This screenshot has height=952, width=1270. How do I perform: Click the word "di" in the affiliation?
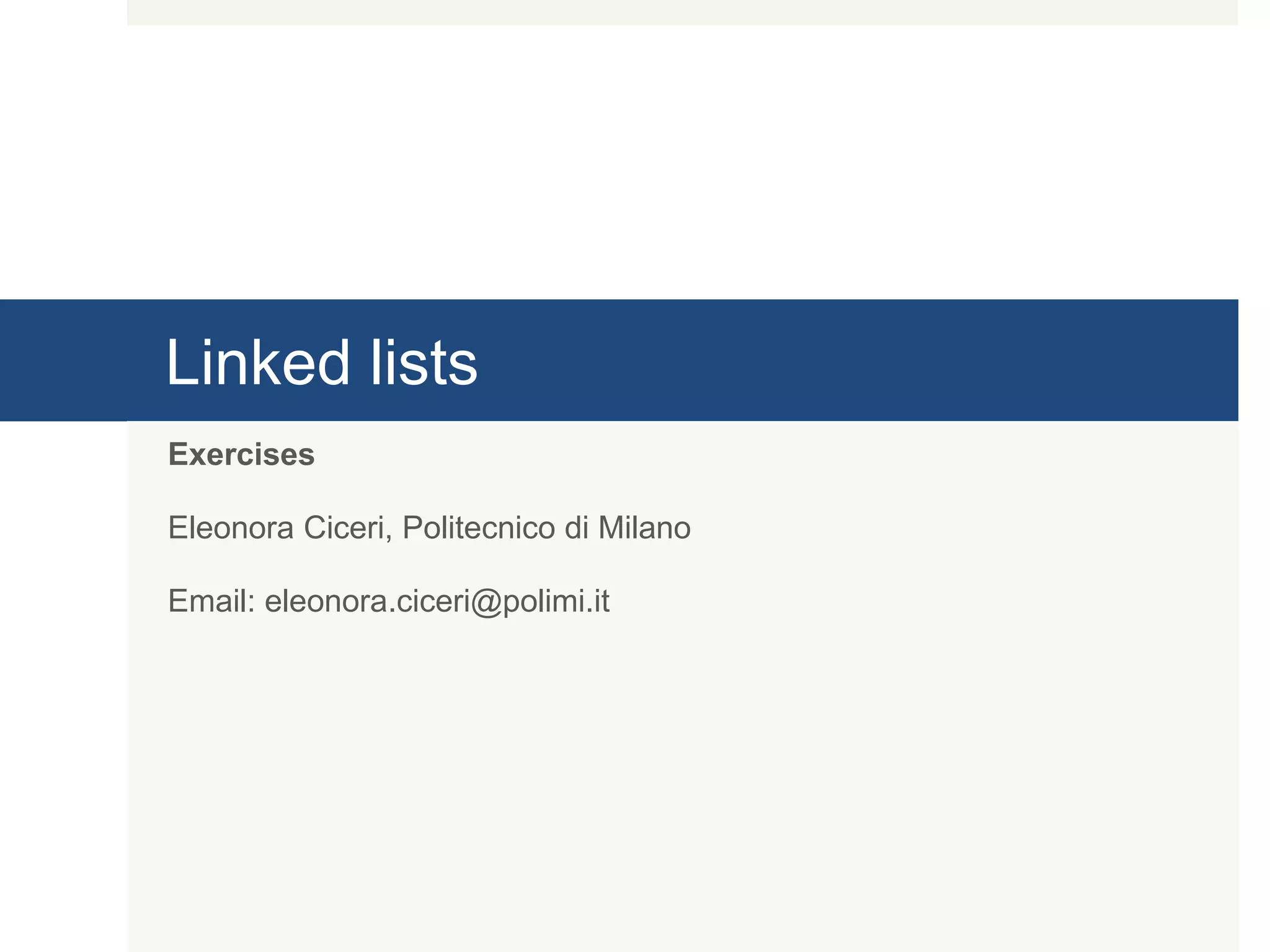click(x=577, y=528)
